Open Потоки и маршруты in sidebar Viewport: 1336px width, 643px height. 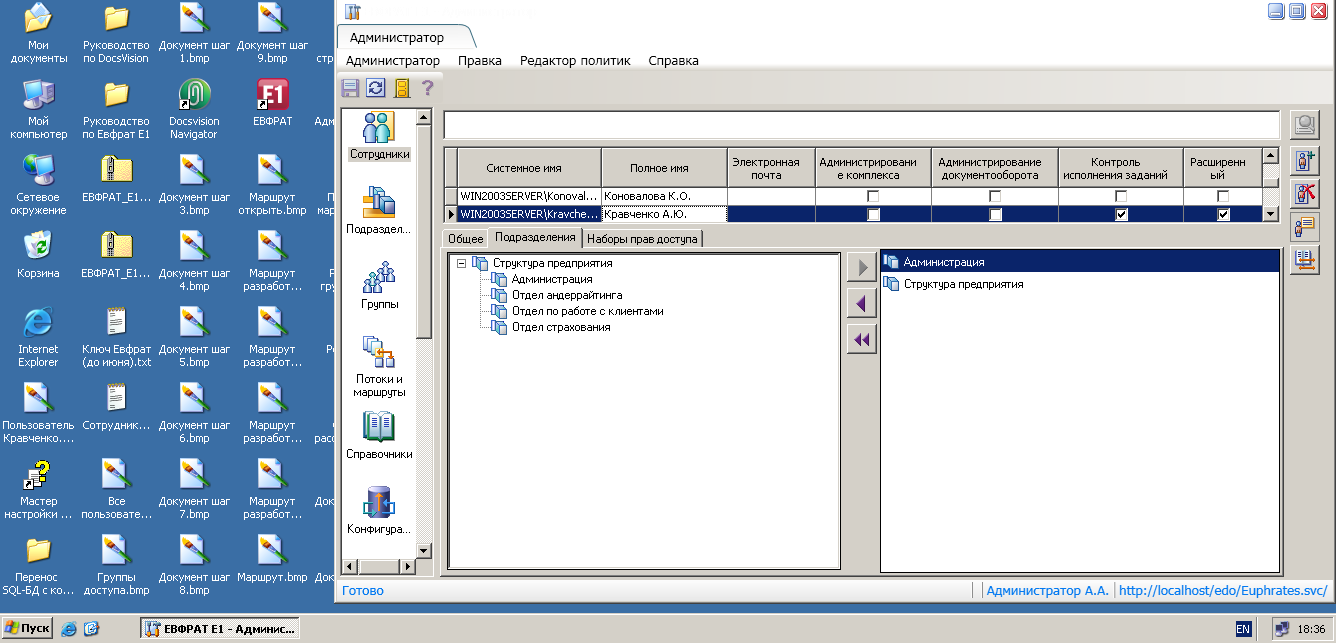[x=379, y=367]
